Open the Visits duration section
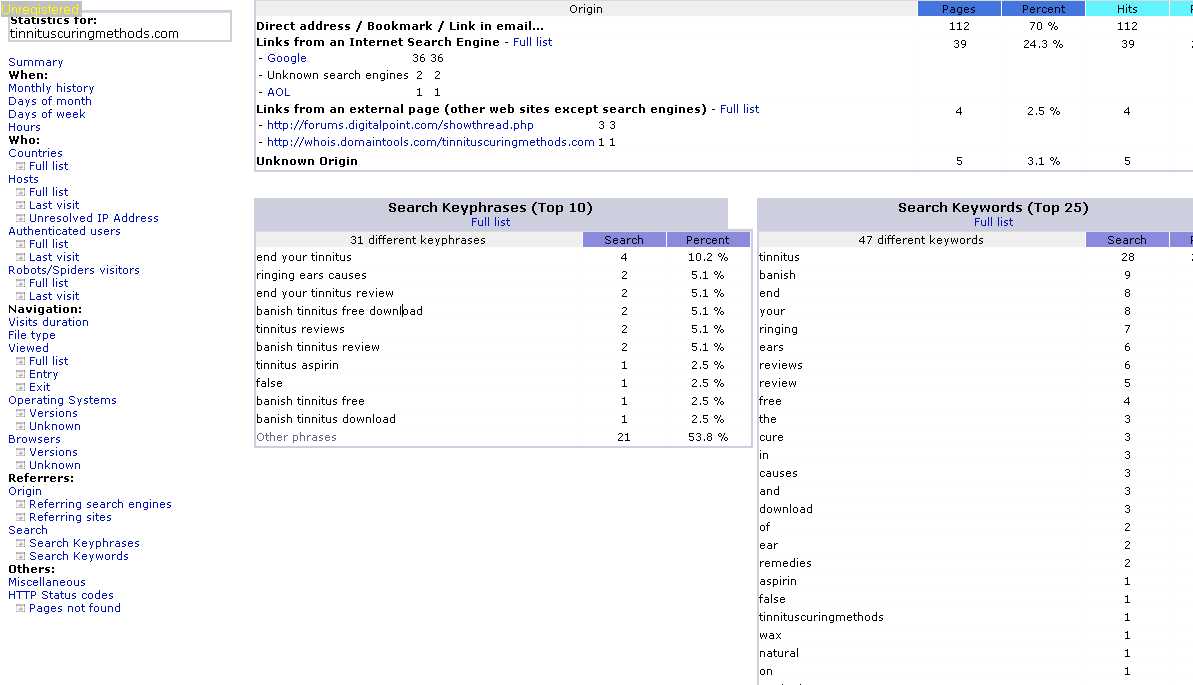Viewport: 1193px width, 685px height. (x=48, y=322)
